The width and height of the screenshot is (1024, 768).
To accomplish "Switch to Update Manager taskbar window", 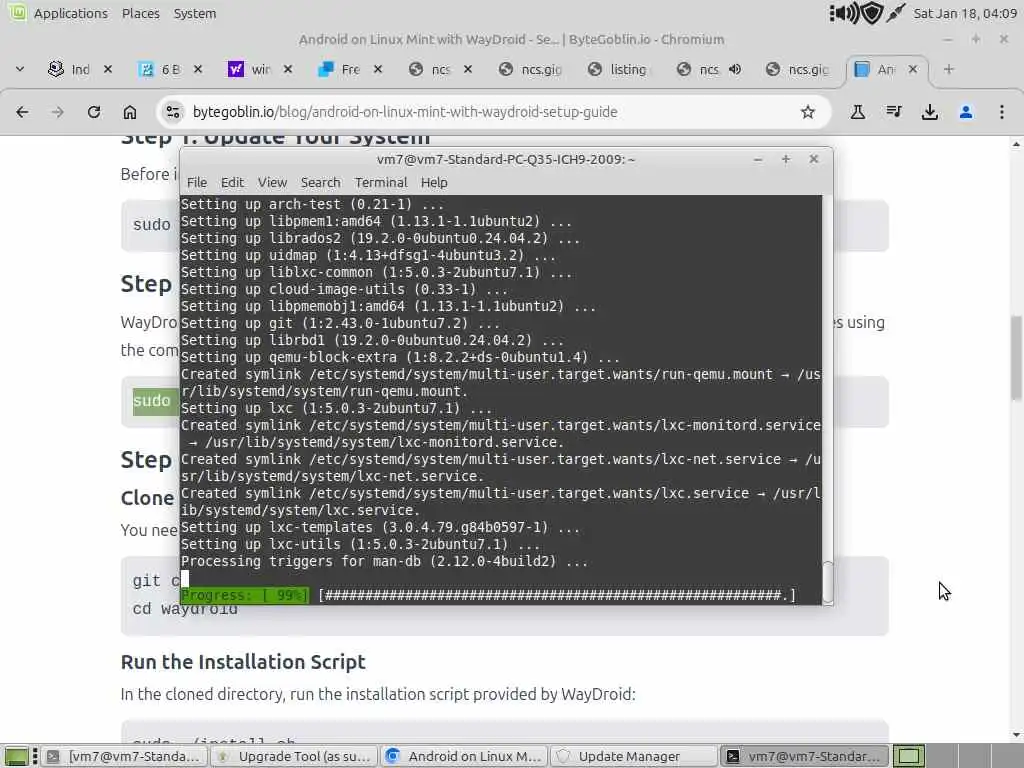I will [635, 756].
